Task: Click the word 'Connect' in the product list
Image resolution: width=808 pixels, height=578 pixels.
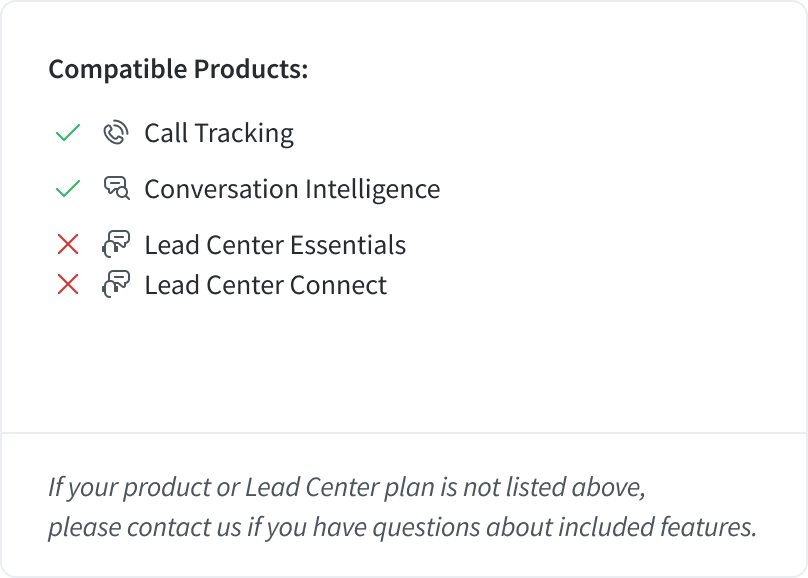Action: (x=338, y=285)
